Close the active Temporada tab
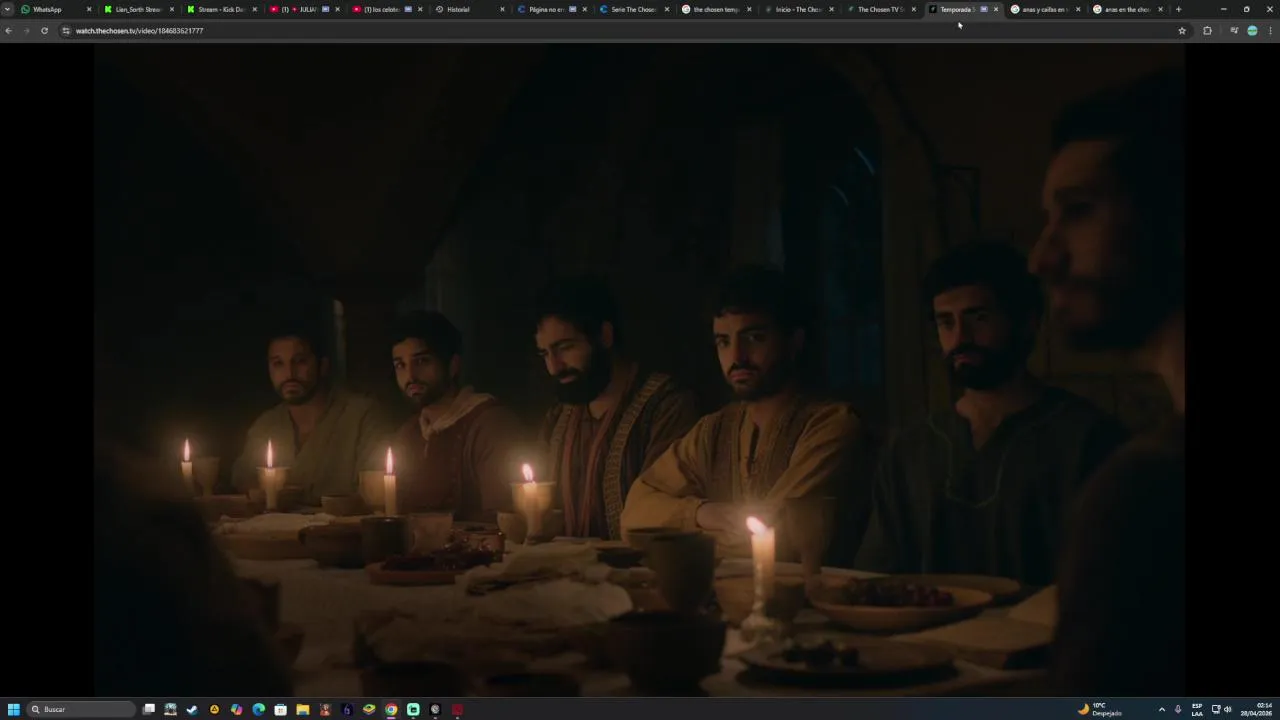 996,9
